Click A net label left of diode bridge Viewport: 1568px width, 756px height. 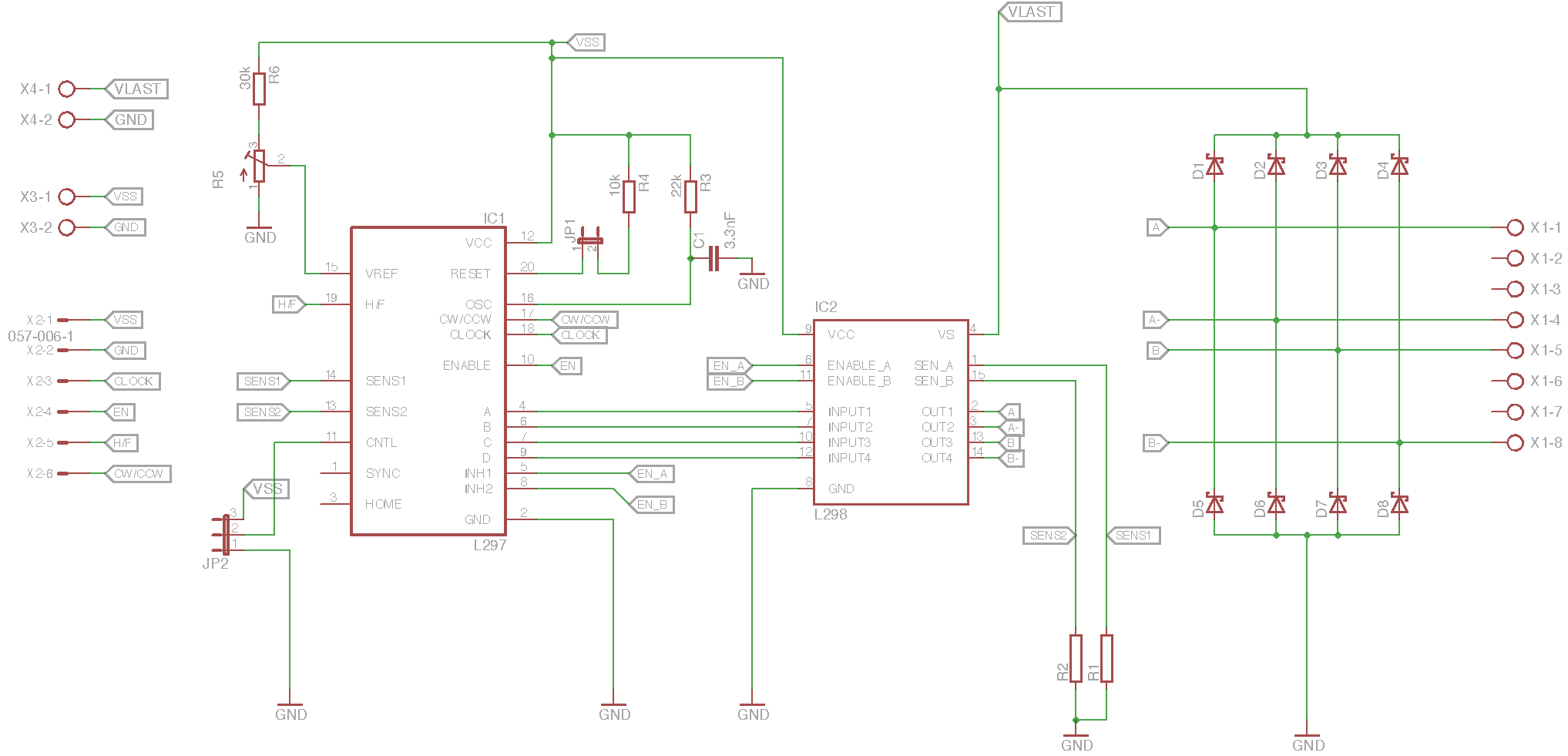tap(1157, 227)
